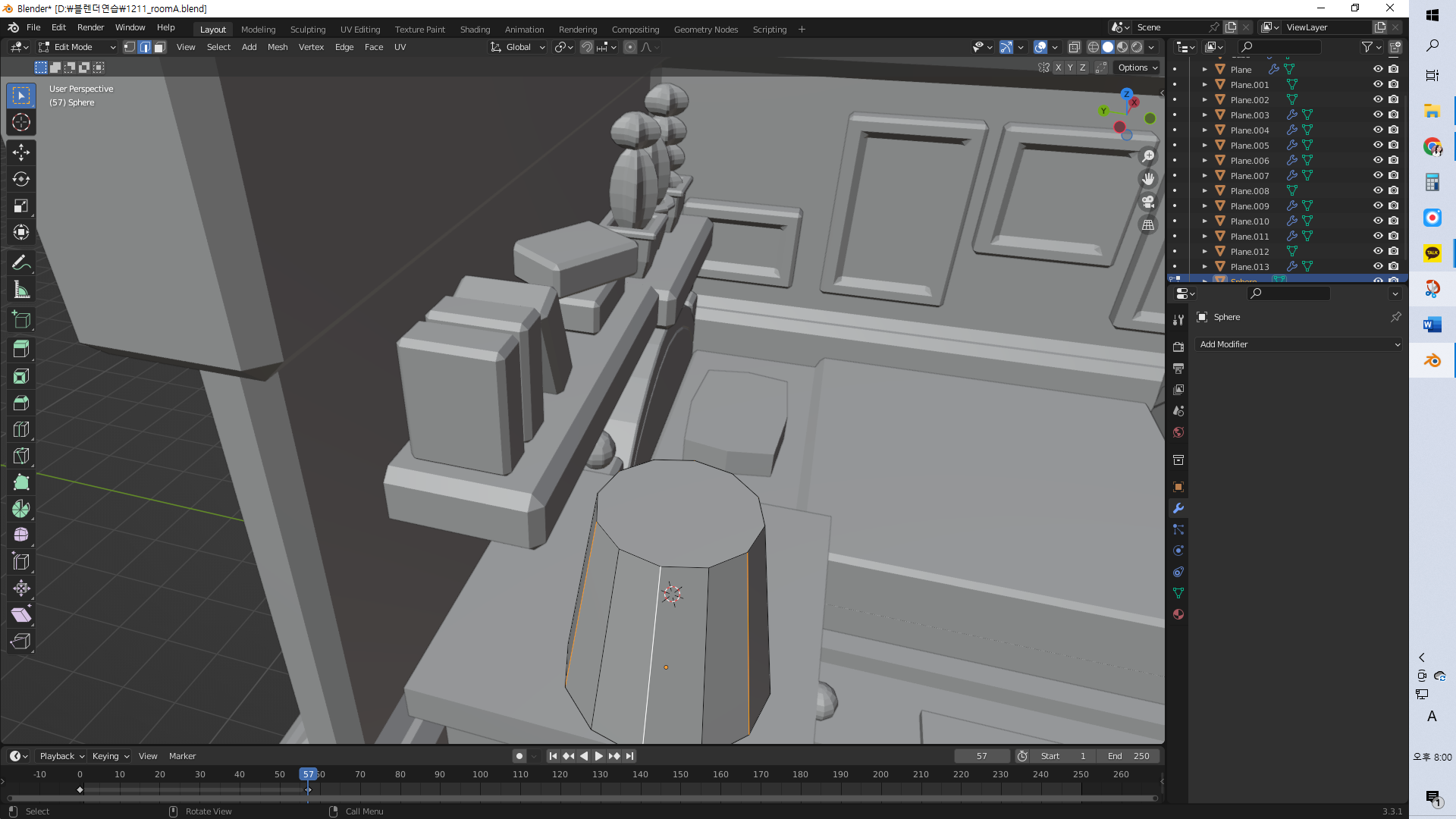Open the Mesh menu

click(278, 47)
